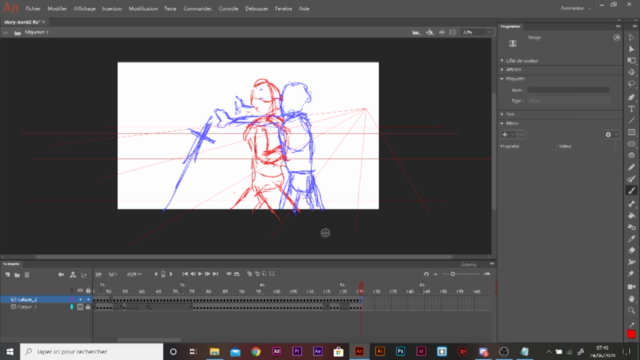Play the timeline animation
Screen dimensions: 640x360
[x=200, y=274]
